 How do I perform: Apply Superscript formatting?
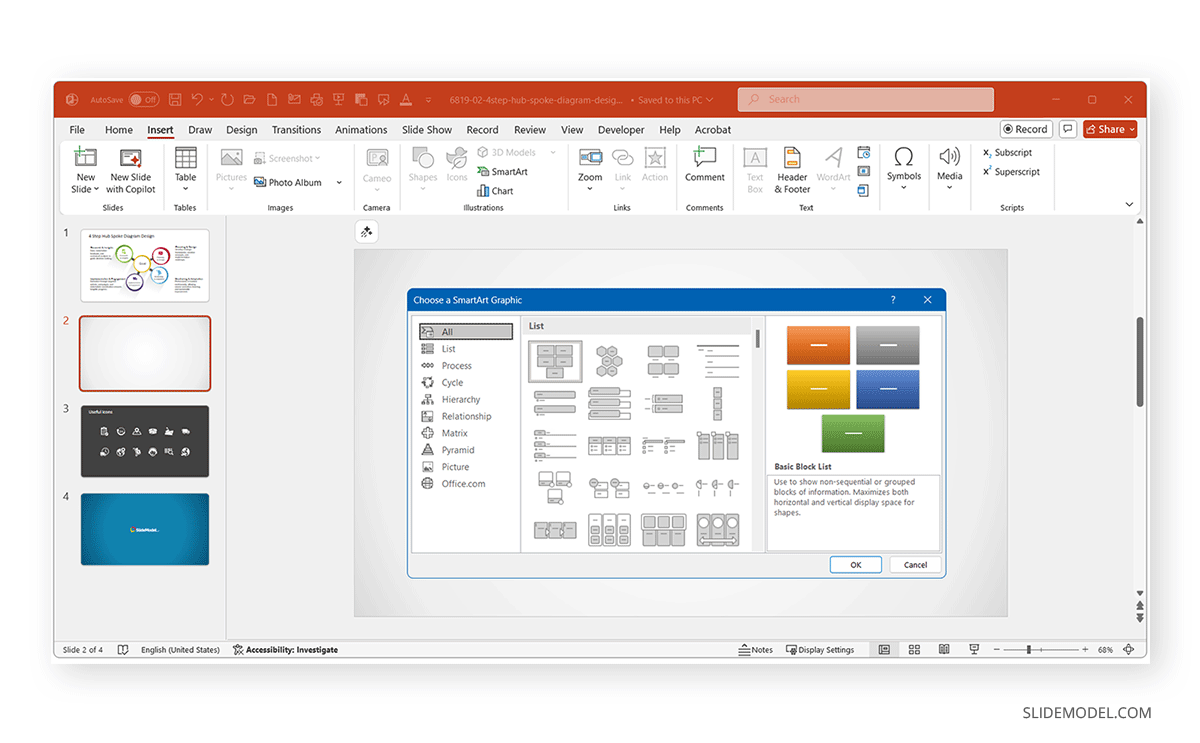pyautogui.click(x=1012, y=171)
